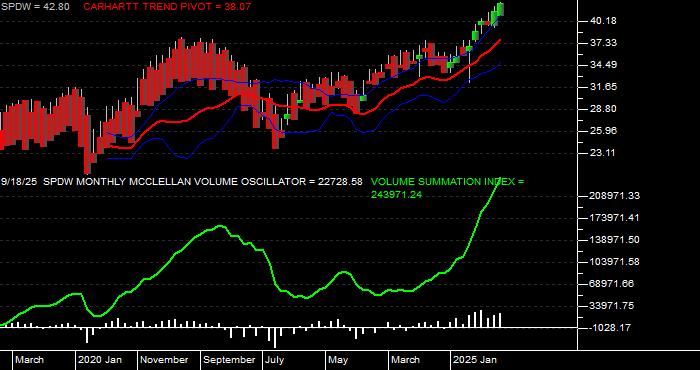Click the 243971.24 summation index value

coord(397,195)
